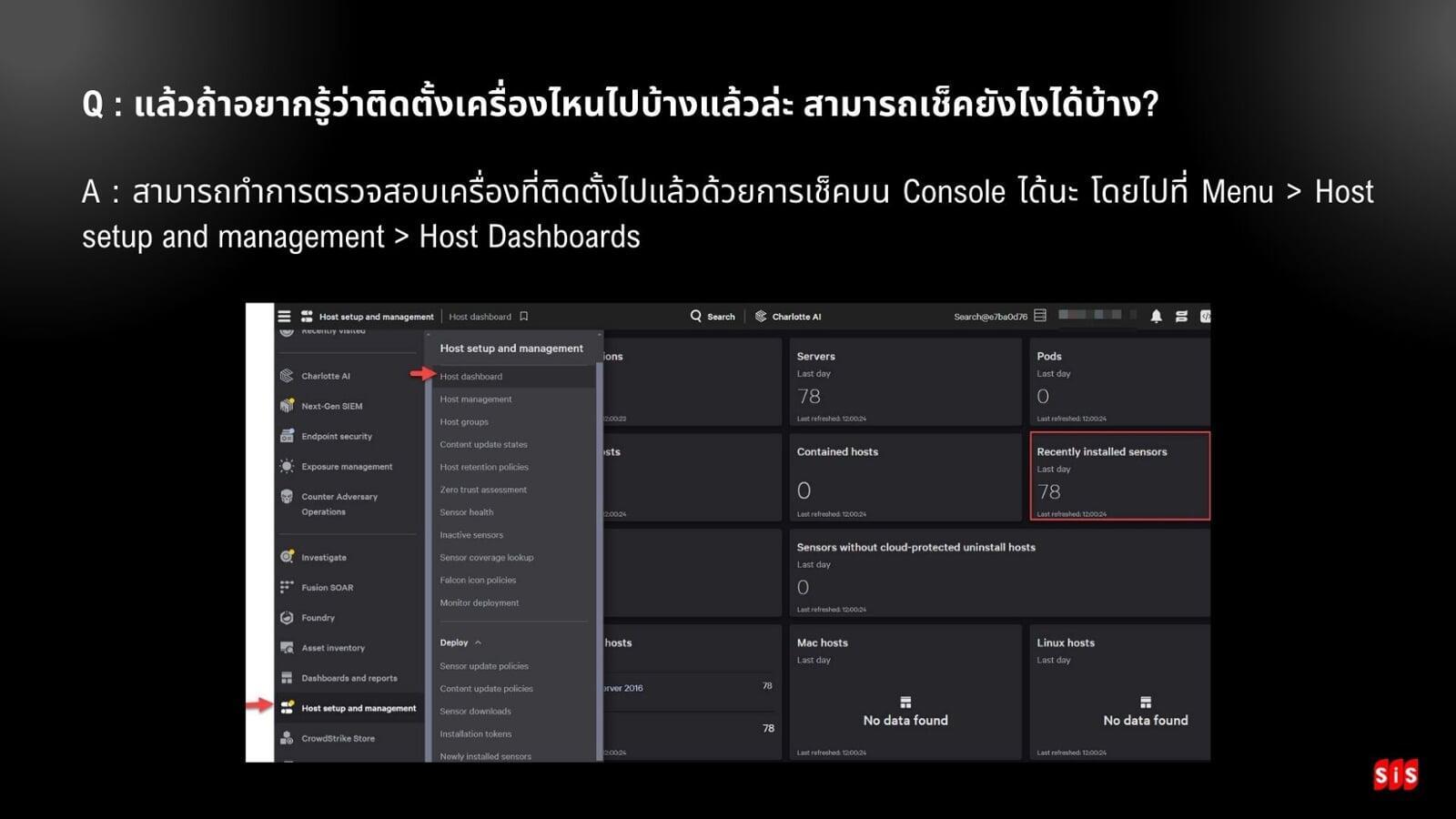Click the Counter Adversary Operations icon

click(287, 497)
